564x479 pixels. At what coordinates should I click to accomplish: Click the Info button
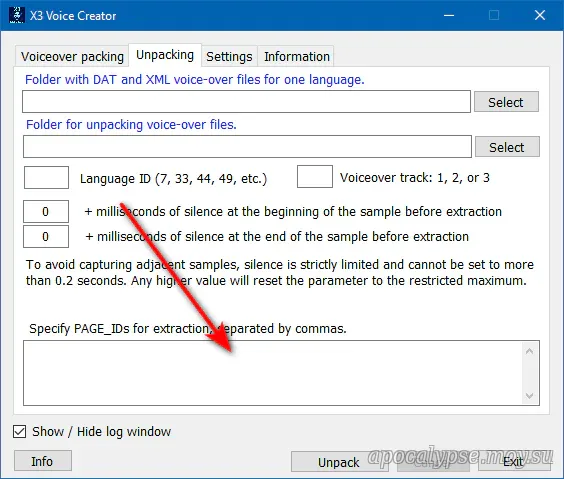[x=43, y=461]
